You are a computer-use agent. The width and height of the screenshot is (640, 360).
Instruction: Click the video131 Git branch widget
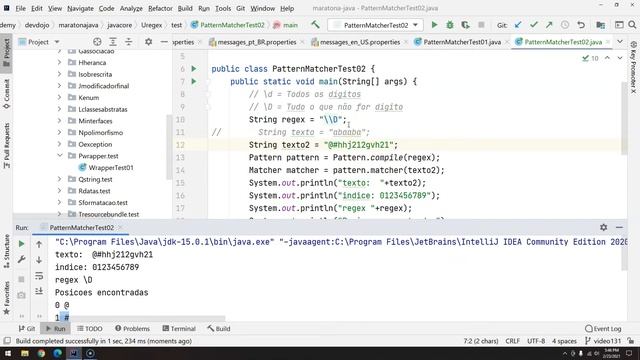pos(603,340)
